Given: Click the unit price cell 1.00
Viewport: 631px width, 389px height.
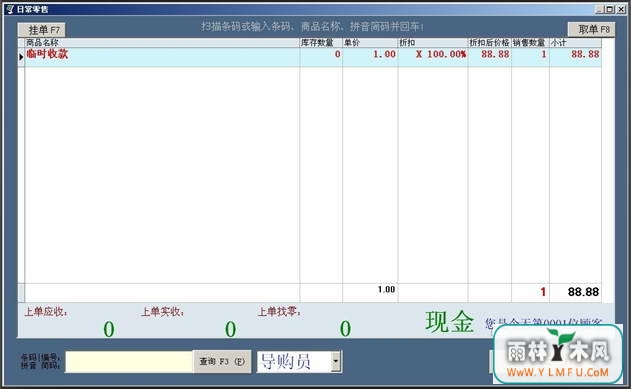Looking at the screenshot, I should click(370, 57).
